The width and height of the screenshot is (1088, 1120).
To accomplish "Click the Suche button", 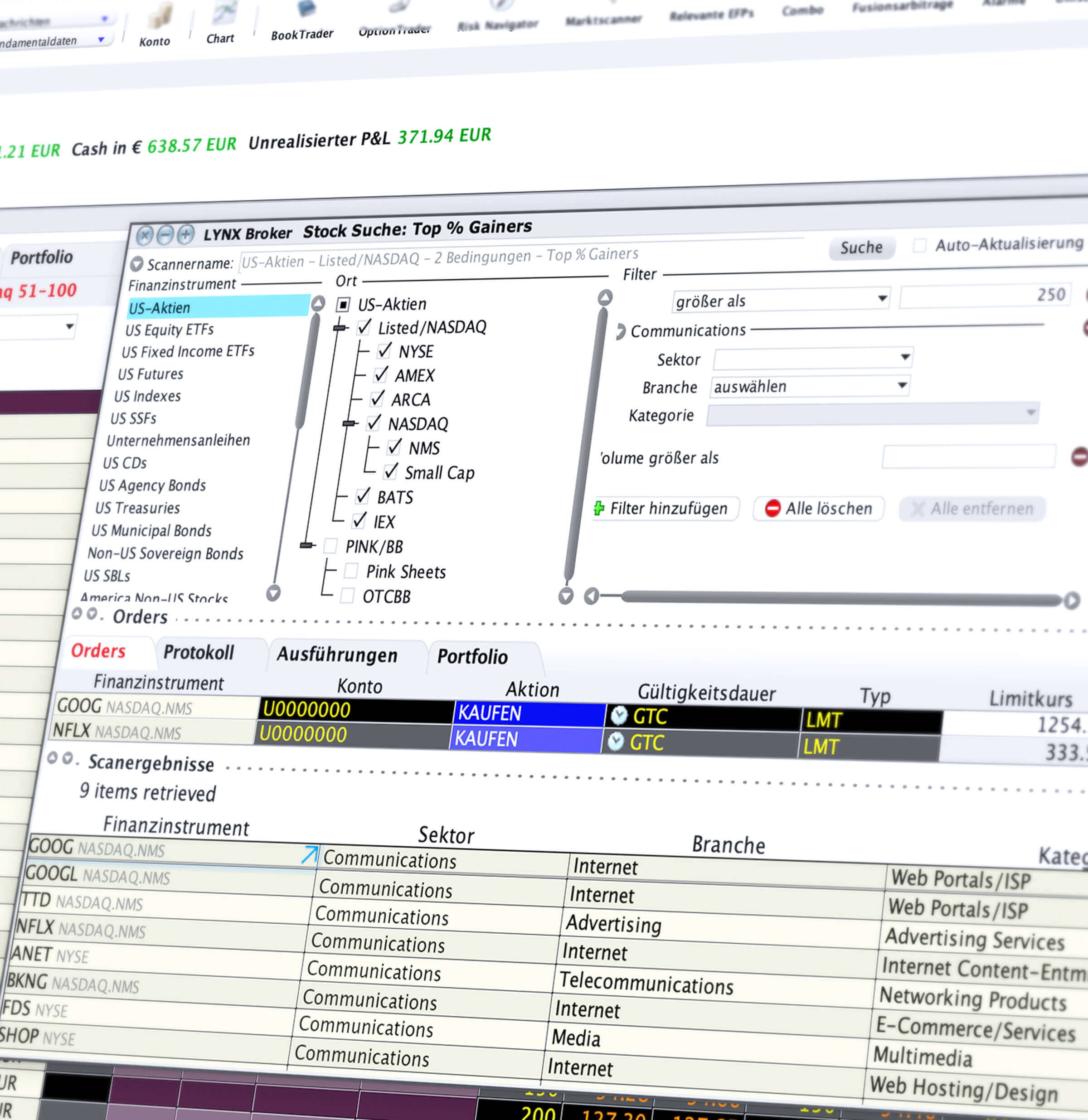I will [x=861, y=247].
